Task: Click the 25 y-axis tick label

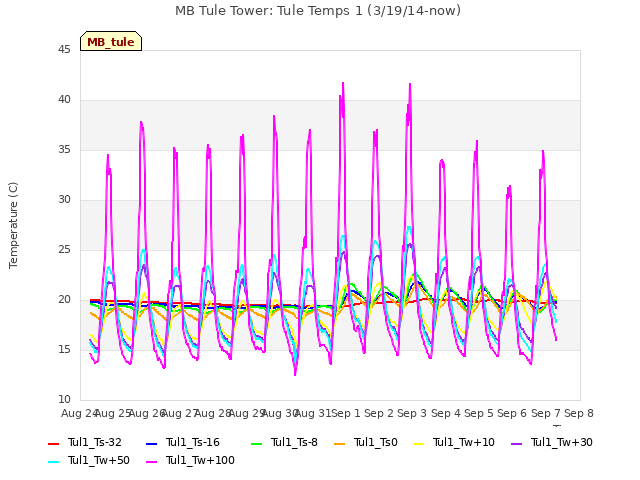Action: pyautogui.click(x=64, y=250)
